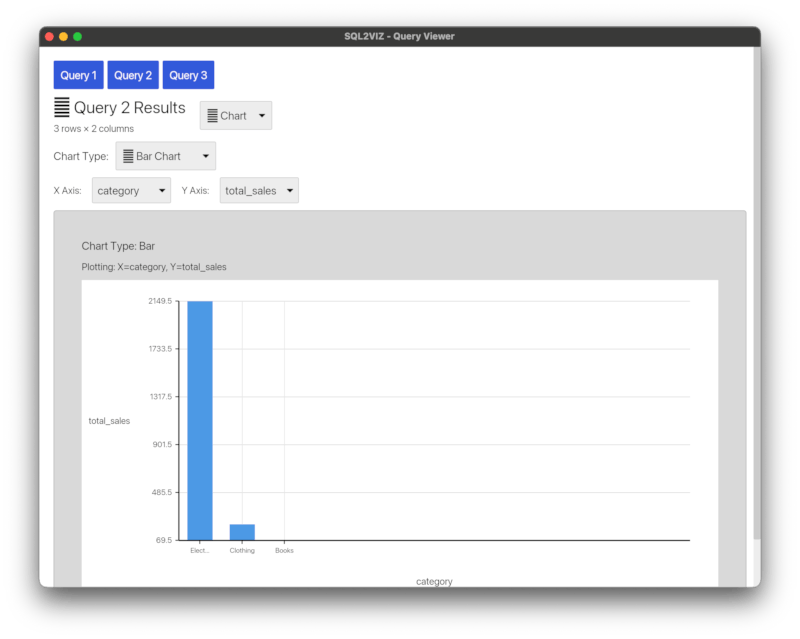Screen dimensions: 800x639
Task: Click the list icon beside Query 2 Results heading
Action: [x=62, y=108]
